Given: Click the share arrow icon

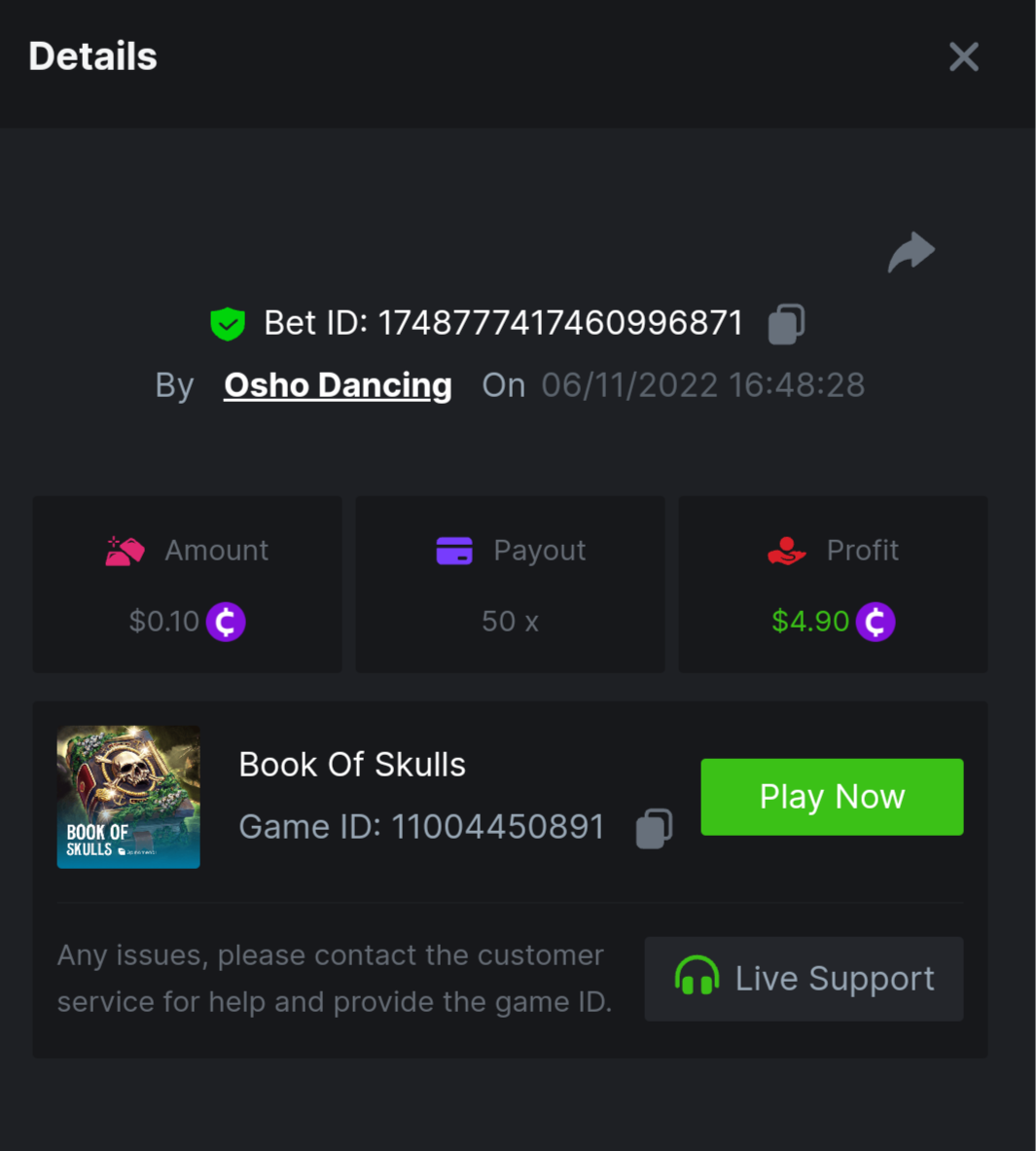Looking at the screenshot, I should (911, 253).
